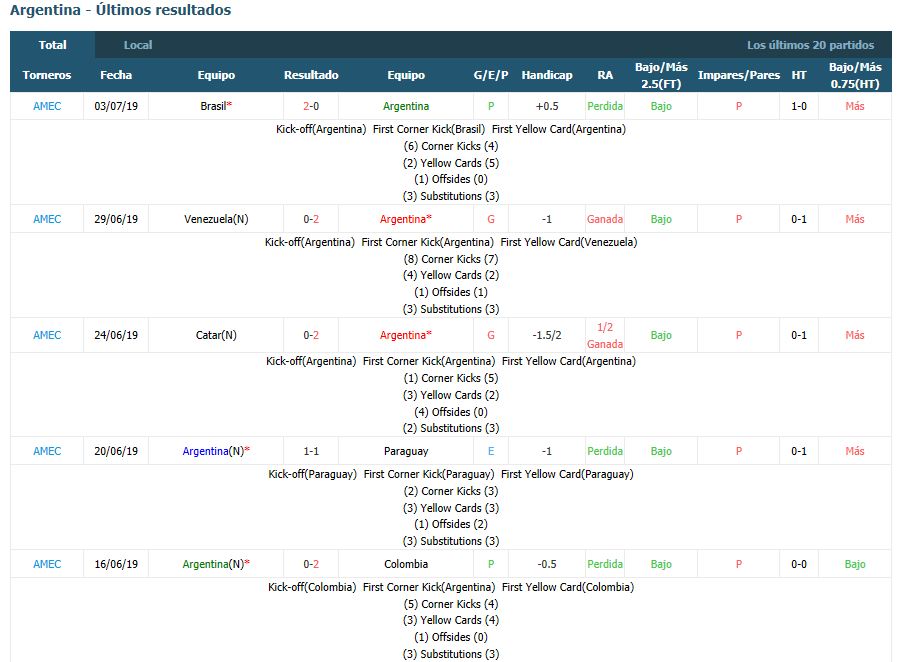Click the G/E/P column header
The width and height of the screenshot is (898, 662).
(x=491, y=75)
